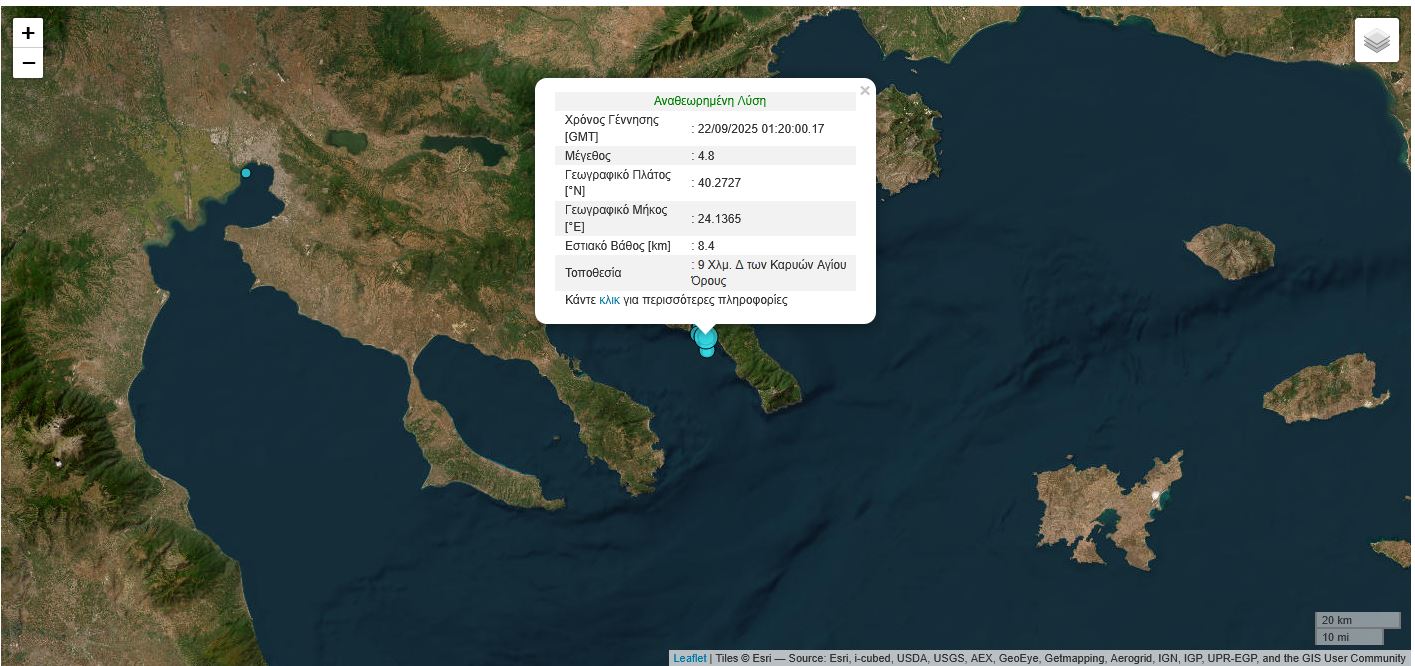
Task: Close the earthquake info popup
Action: (x=865, y=91)
